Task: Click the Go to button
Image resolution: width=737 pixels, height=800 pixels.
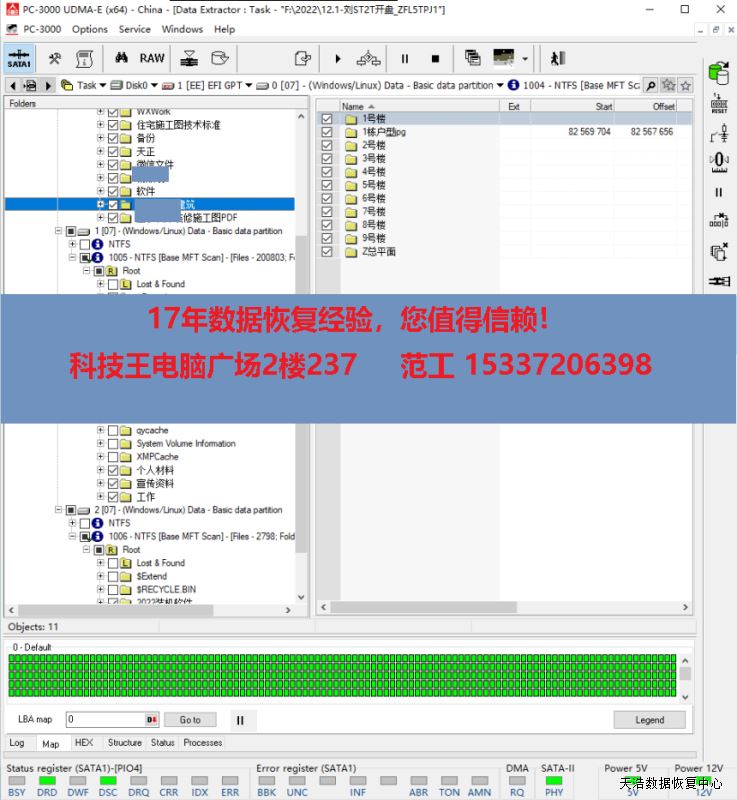Action: click(190, 719)
